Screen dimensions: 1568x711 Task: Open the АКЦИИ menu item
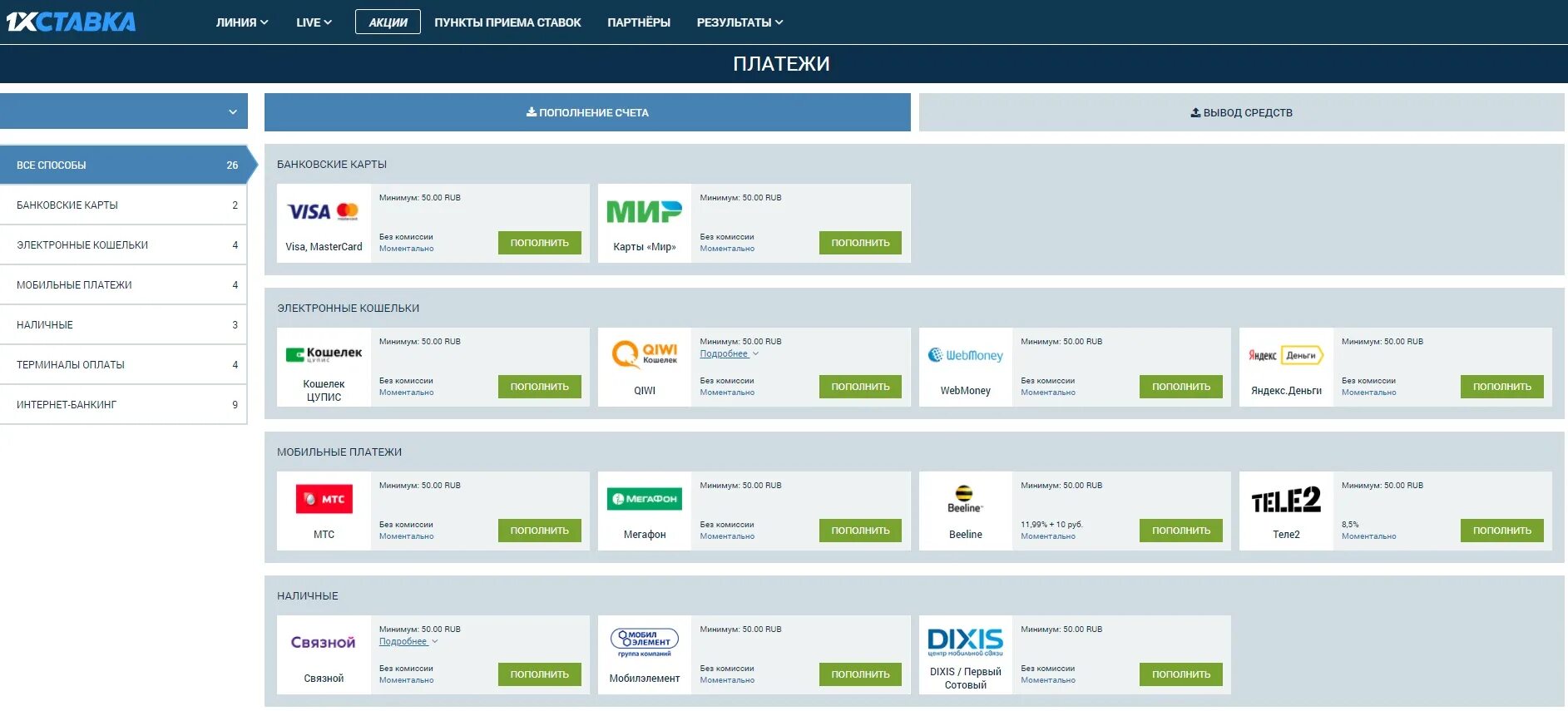(388, 22)
